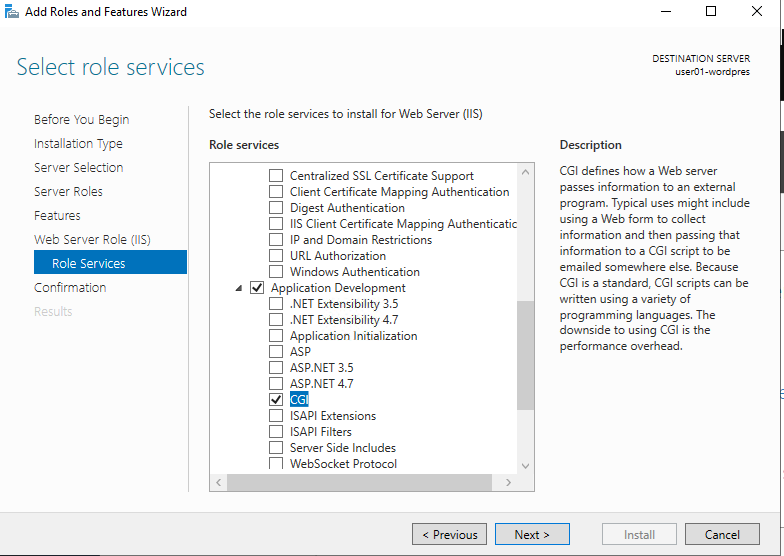
Task: Check ISAPI Filters
Action: coord(276,432)
